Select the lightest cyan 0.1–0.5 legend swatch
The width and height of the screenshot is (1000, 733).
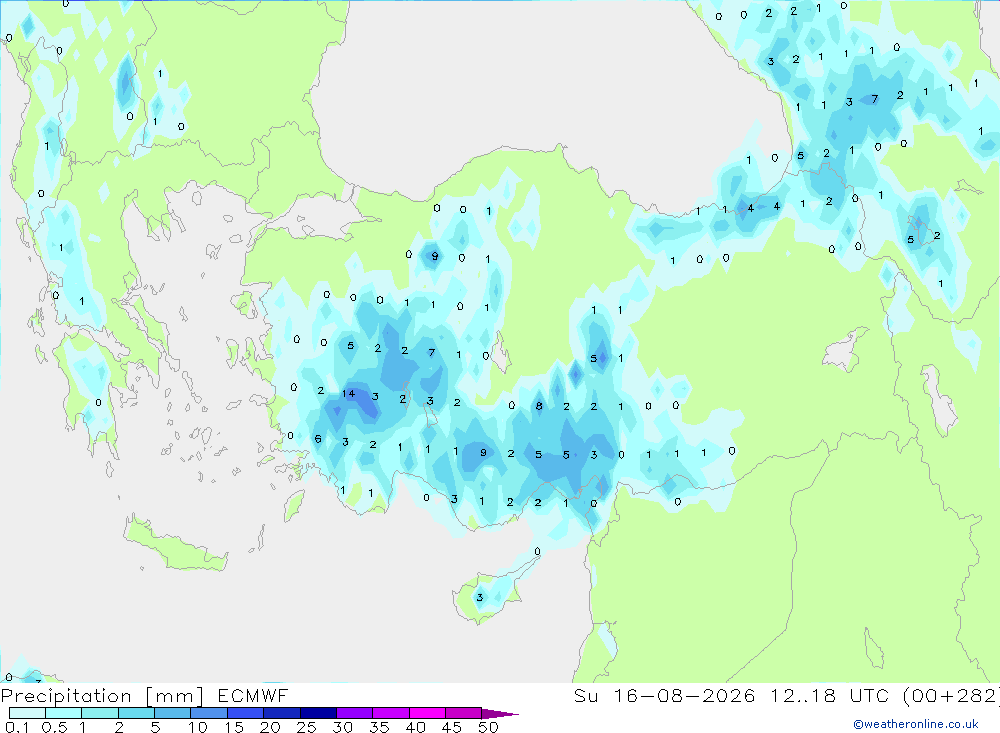pyautogui.click(x=27, y=713)
